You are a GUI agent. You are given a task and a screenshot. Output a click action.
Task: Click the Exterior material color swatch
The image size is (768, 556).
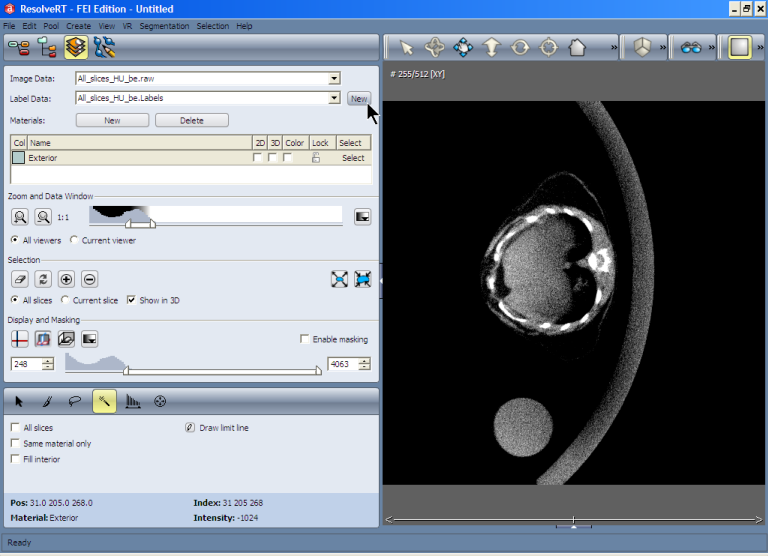pyautogui.click(x=18, y=158)
